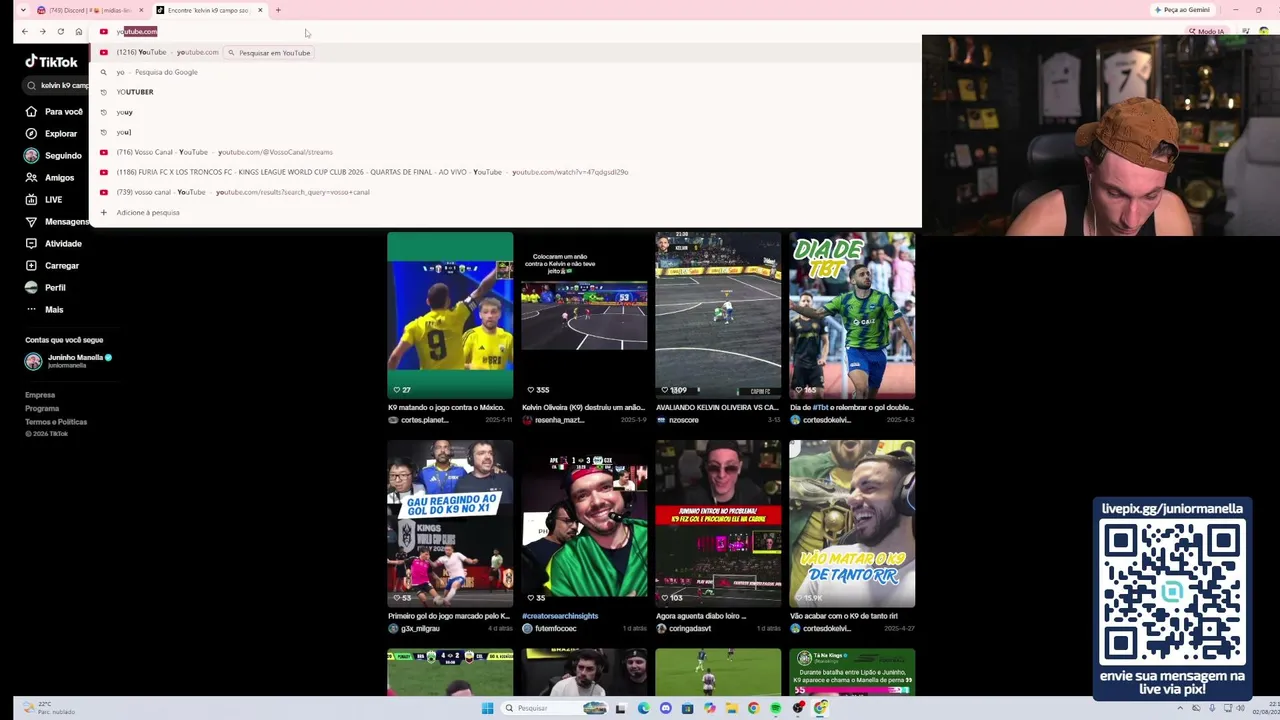Open the LIVE icon in sidebar

tap(31, 199)
